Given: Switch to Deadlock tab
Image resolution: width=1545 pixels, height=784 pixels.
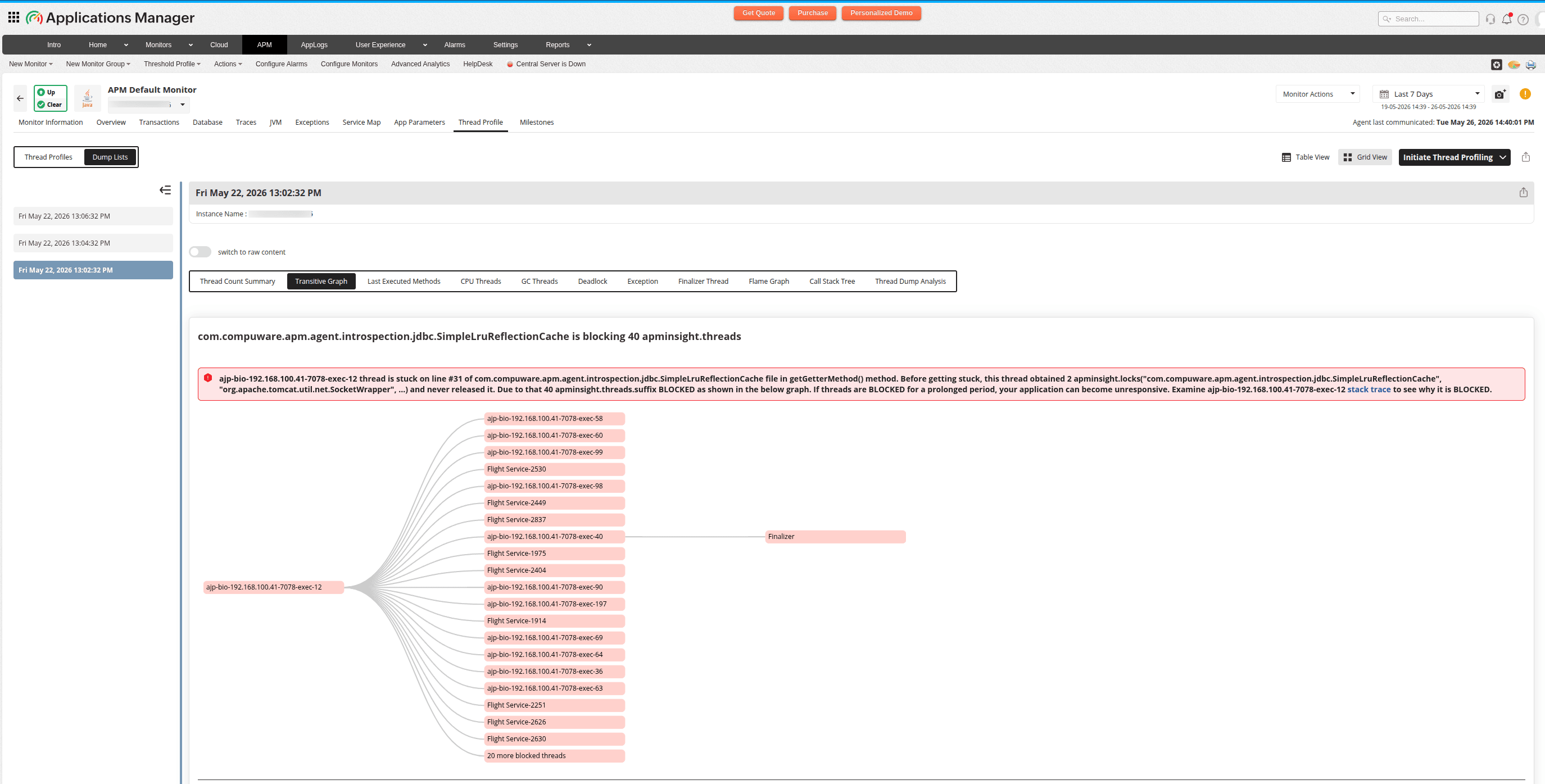Looking at the screenshot, I should tap(592, 282).
